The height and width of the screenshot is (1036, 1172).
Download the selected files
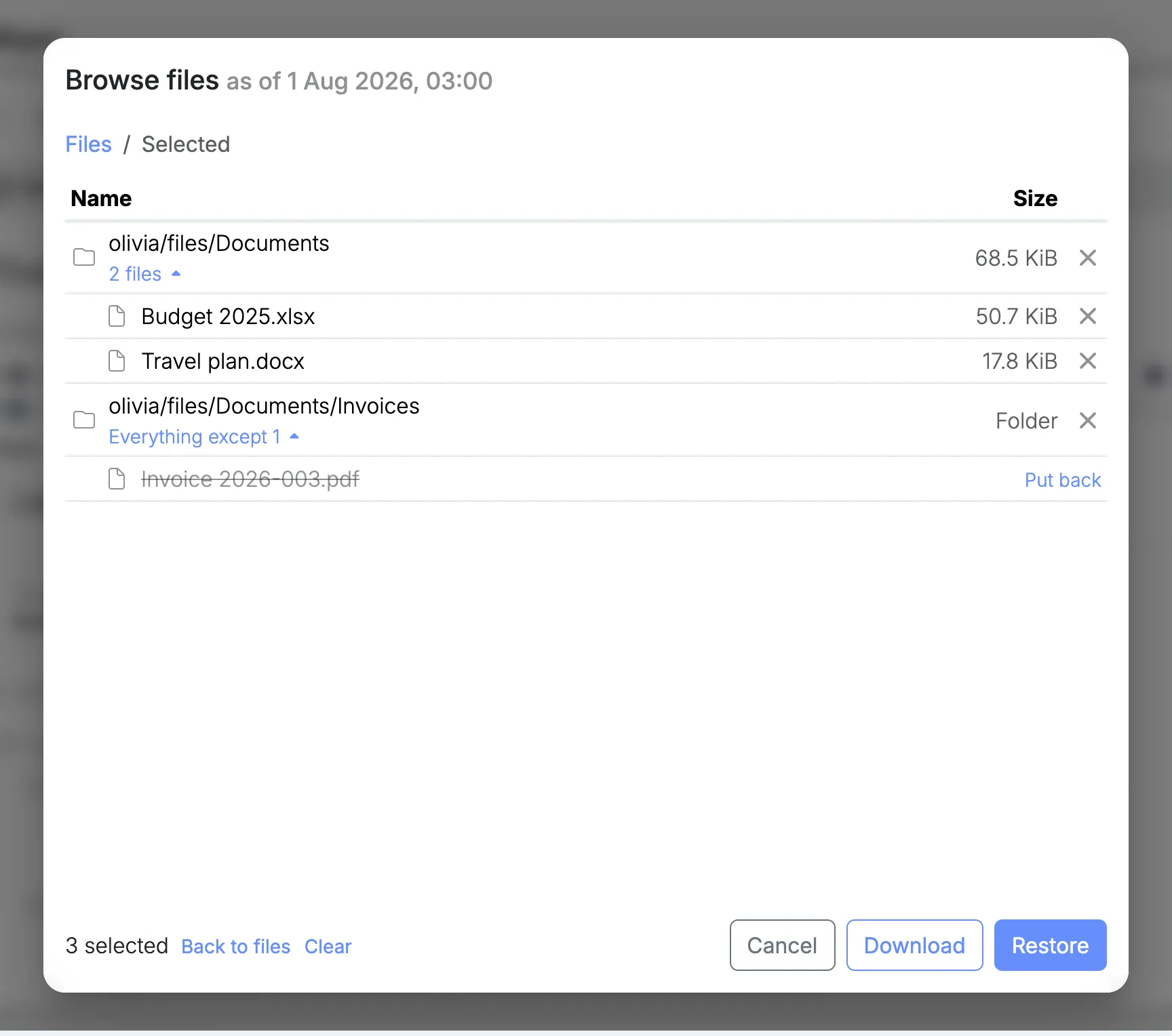pyautogui.click(x=914, y=945)
